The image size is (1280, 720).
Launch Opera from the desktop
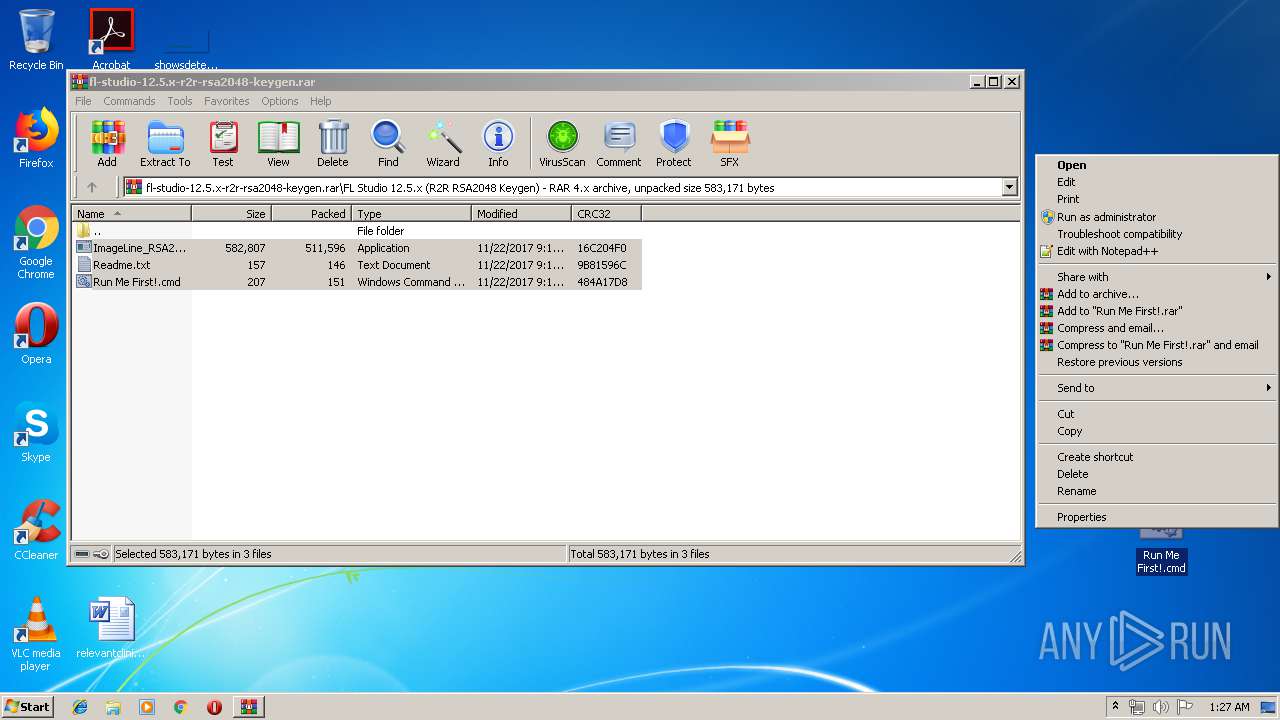(36, 334)
